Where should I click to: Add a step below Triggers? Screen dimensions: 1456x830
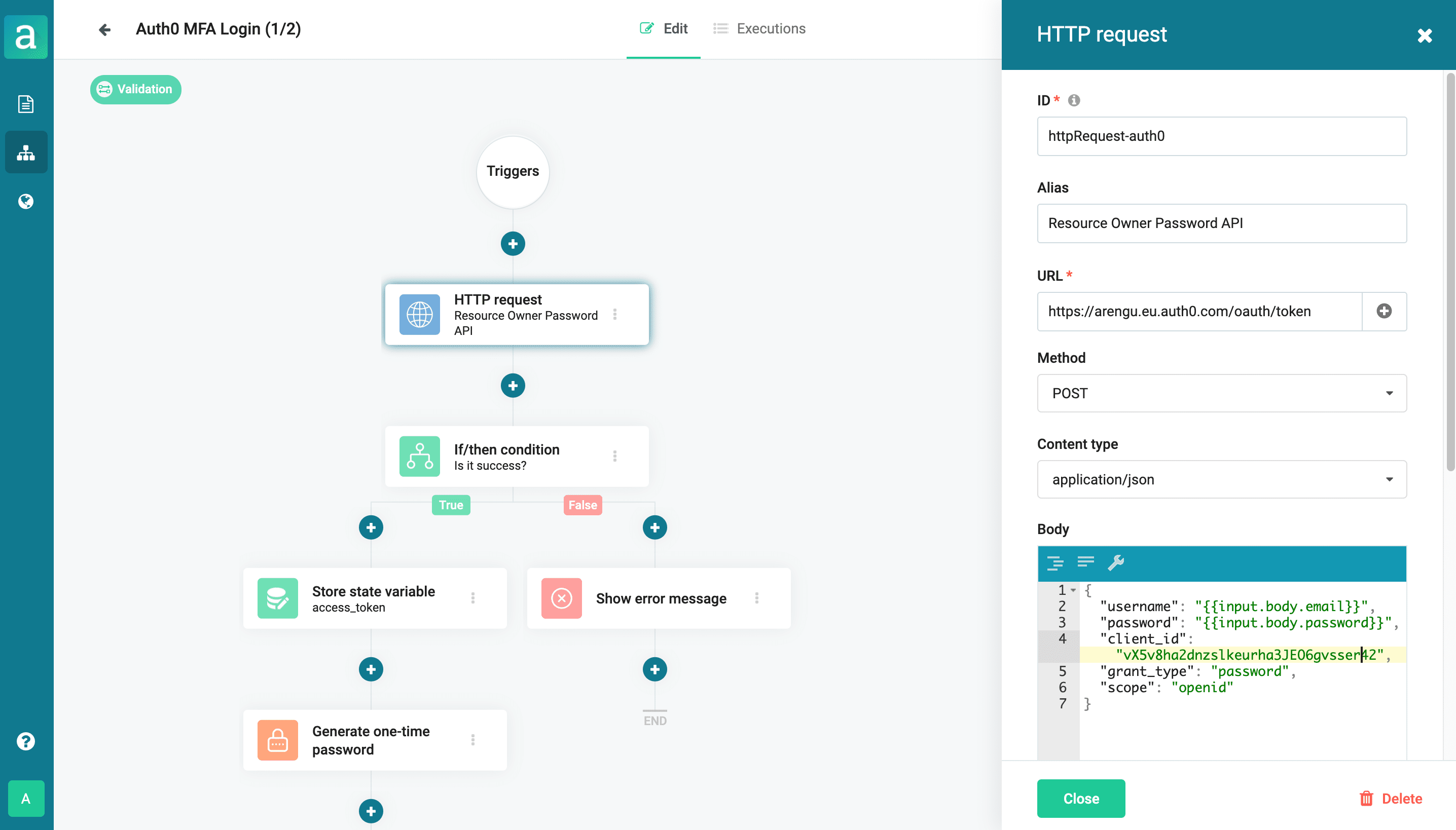(x=512, y=244)
